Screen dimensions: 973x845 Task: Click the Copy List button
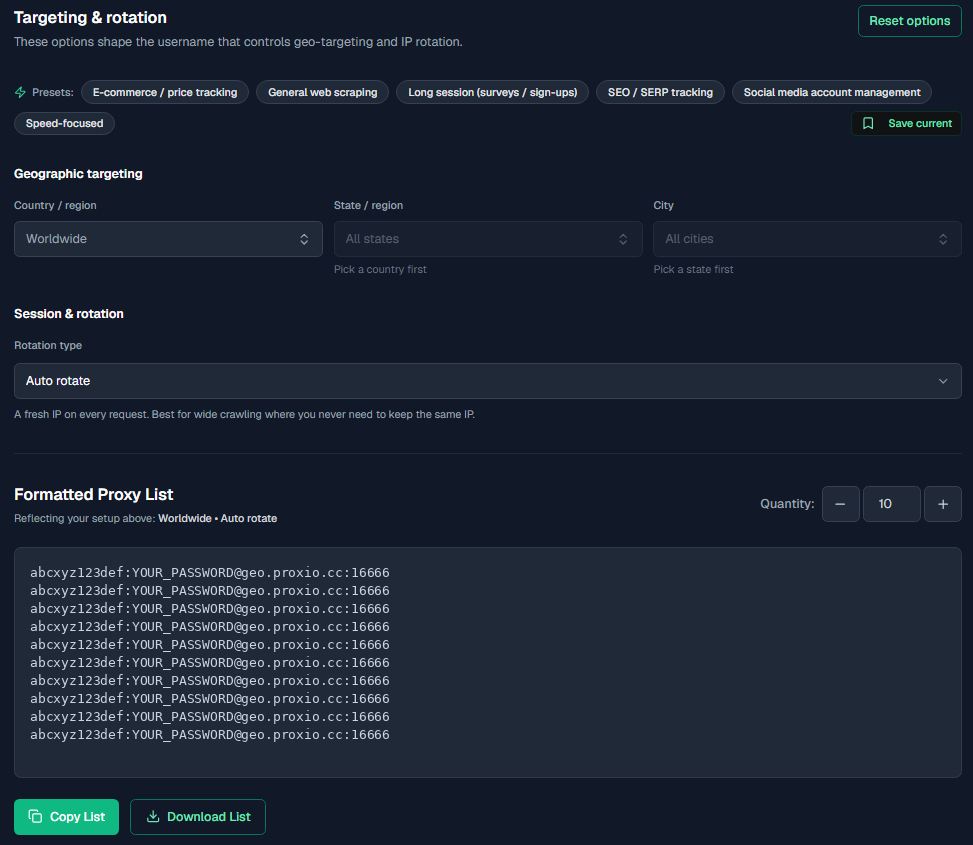tap(66, 816)
